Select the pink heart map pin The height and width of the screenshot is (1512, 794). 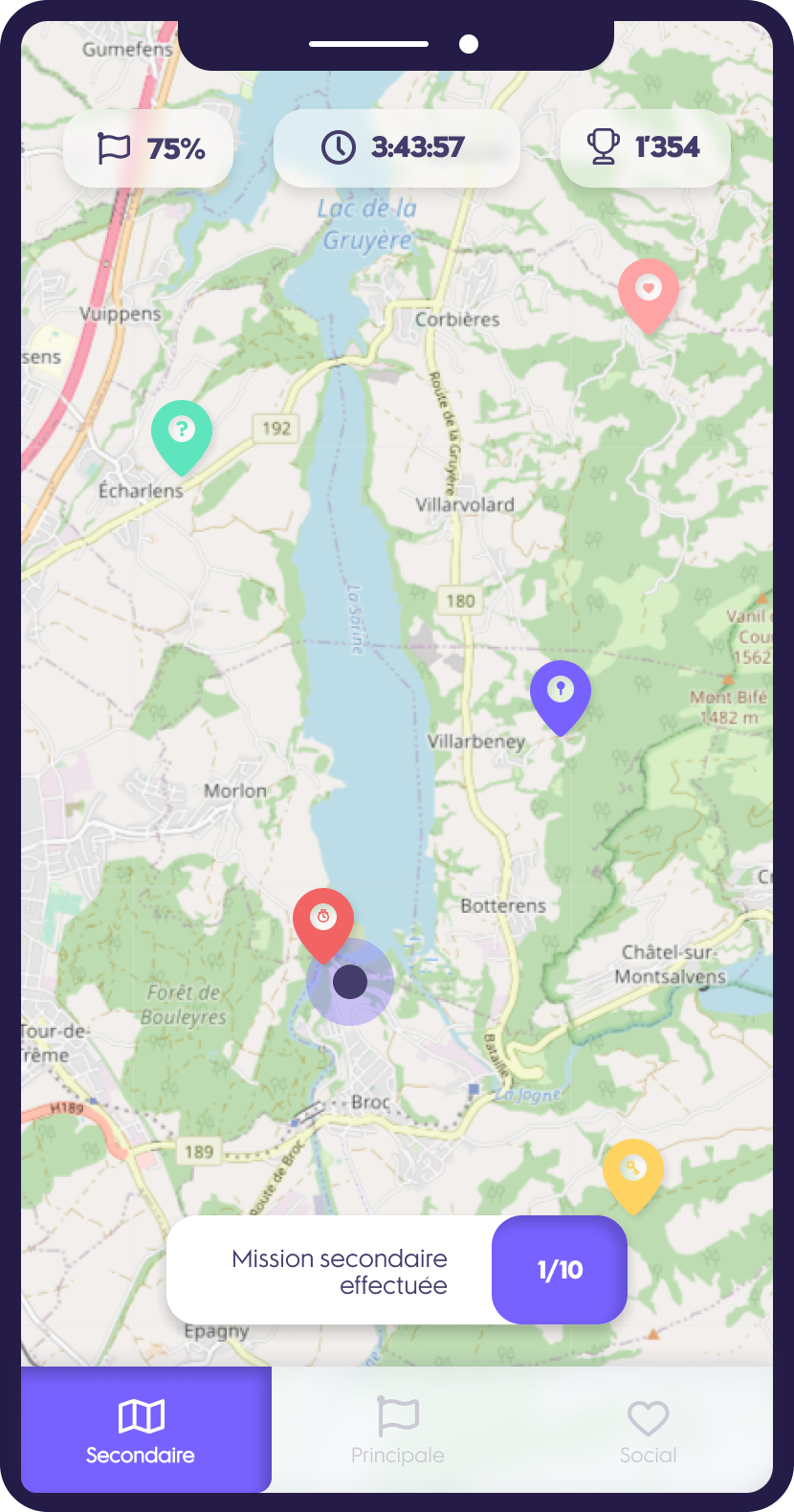pos(649,294)
